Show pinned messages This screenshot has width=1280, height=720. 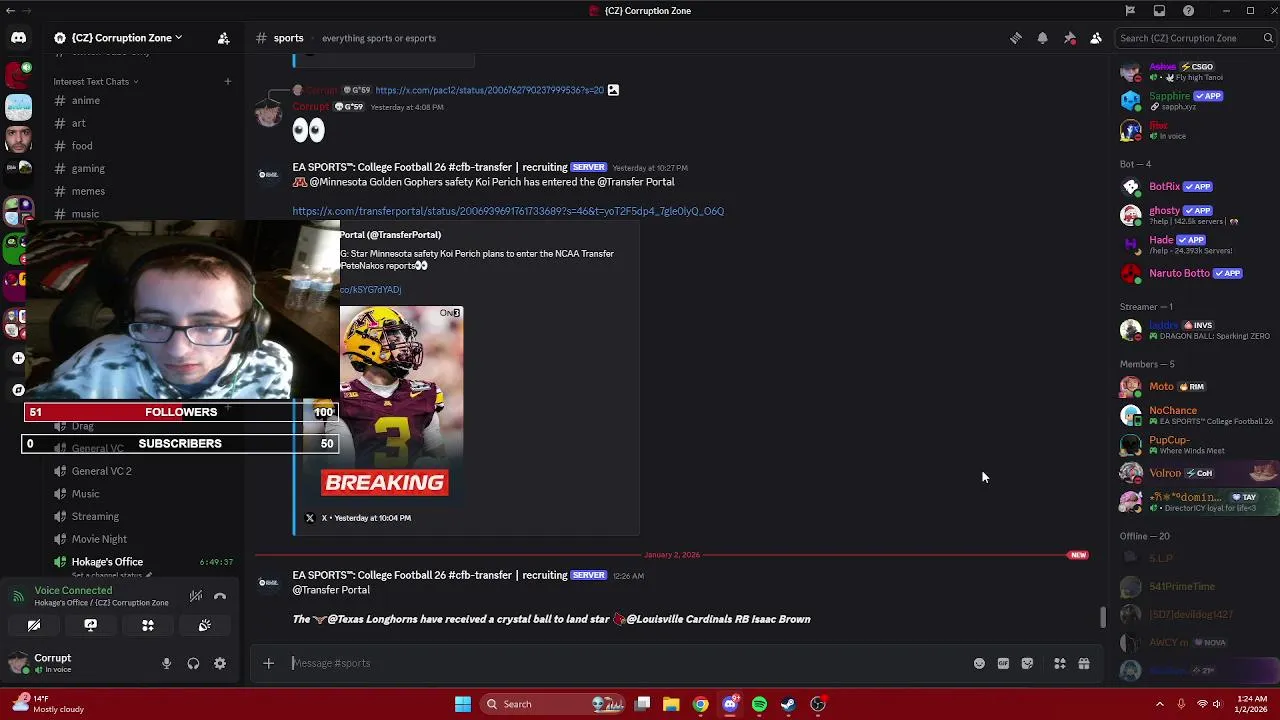coord(1069,38)
